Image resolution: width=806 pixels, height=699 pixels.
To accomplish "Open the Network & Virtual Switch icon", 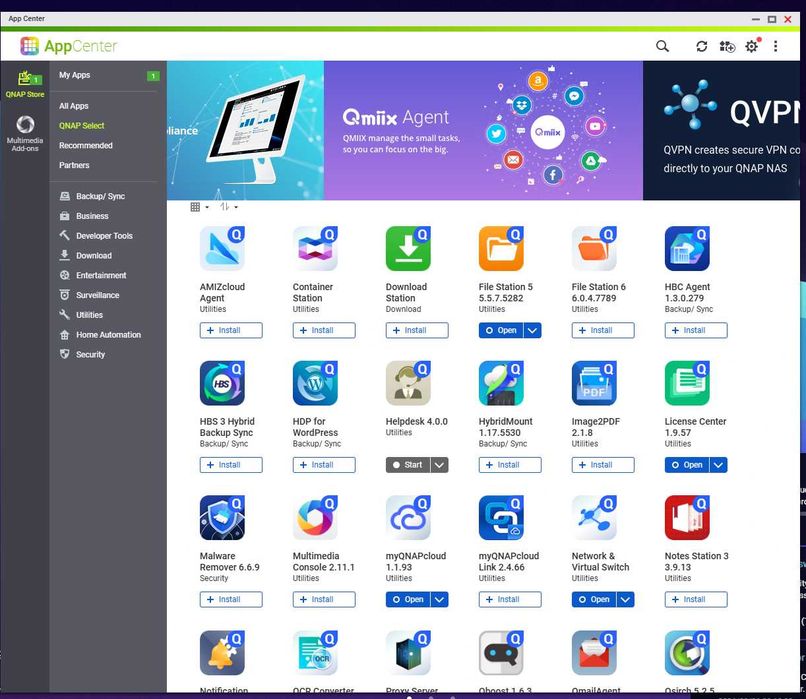I will pos(594,518).
